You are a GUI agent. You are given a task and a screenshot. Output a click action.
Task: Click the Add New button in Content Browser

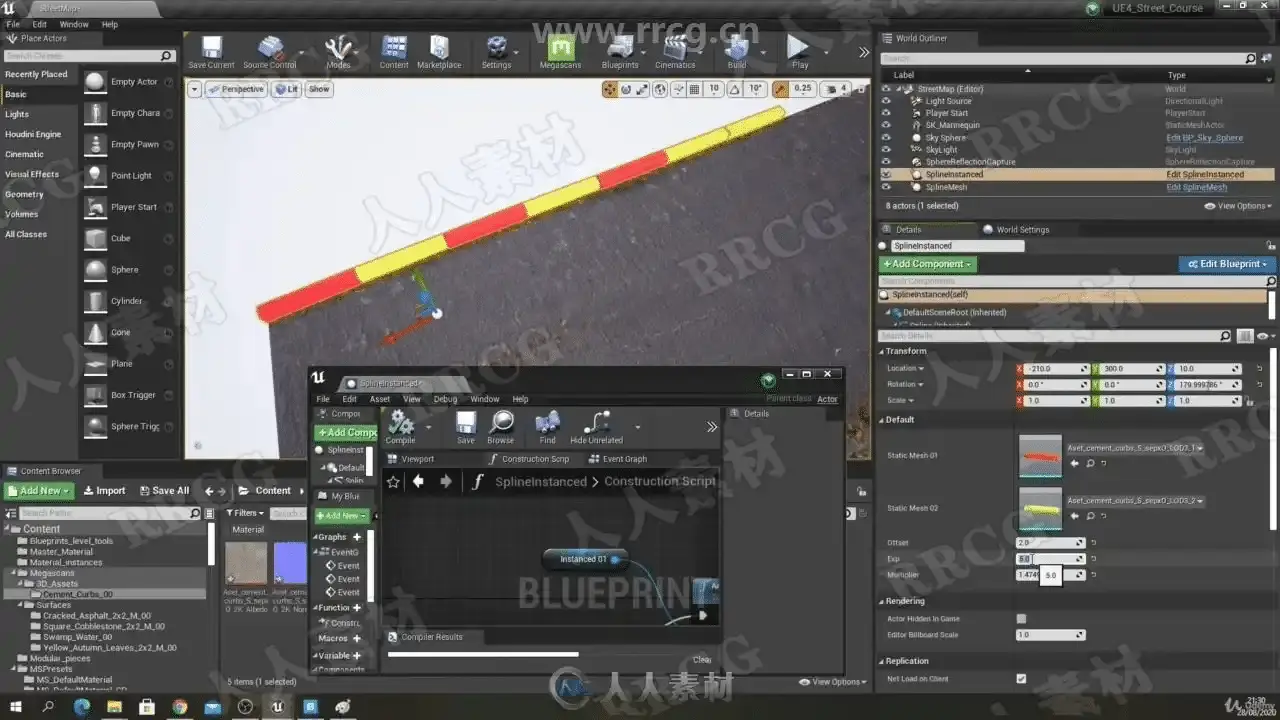click(39, 491)
